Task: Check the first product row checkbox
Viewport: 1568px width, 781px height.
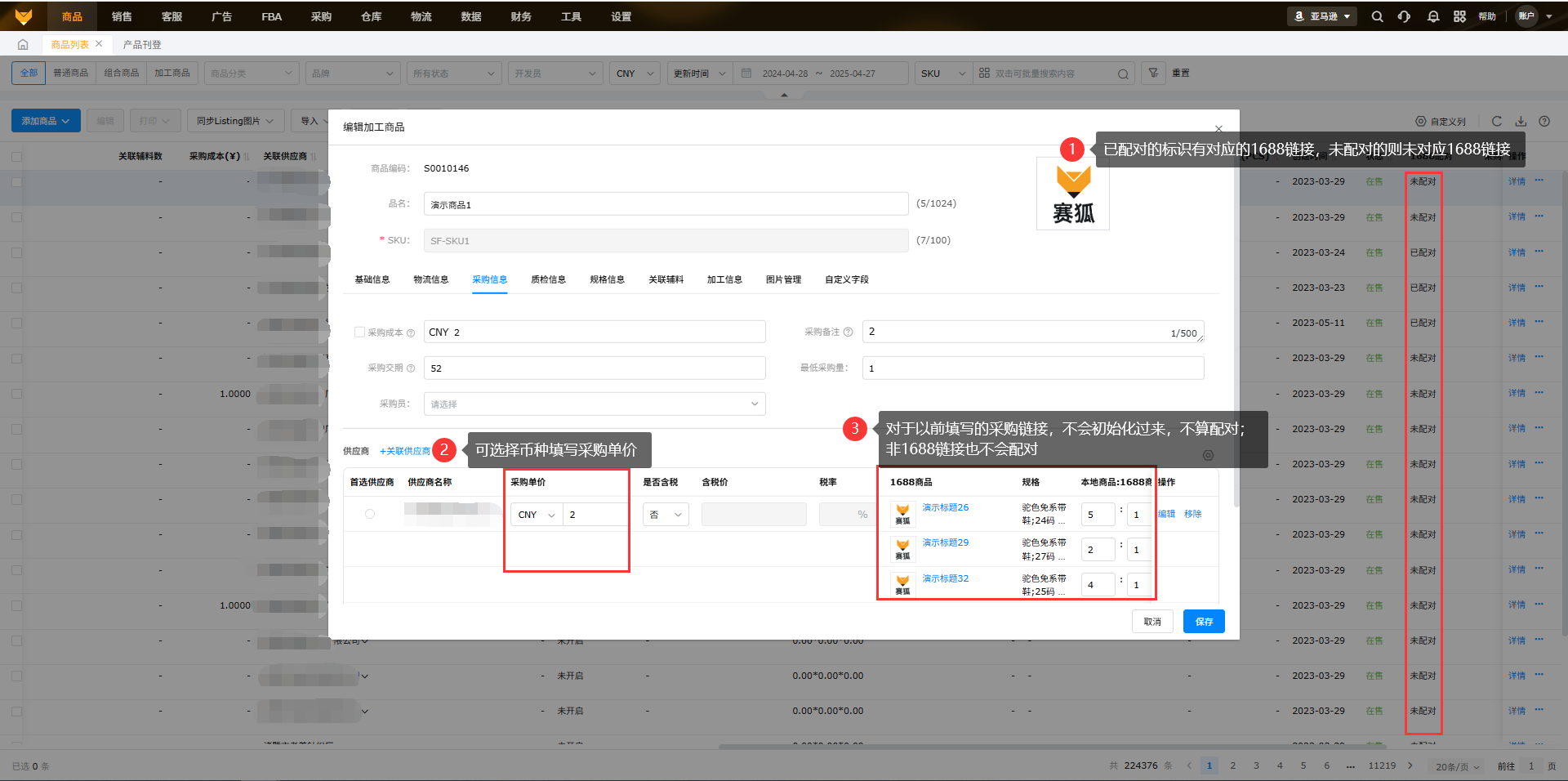Action: pos(16,181)
